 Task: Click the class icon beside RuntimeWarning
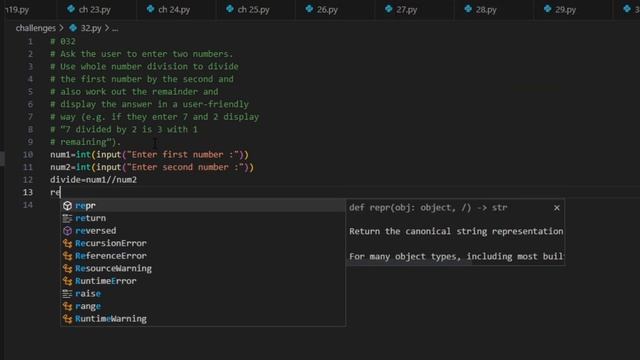coord(67,319)
